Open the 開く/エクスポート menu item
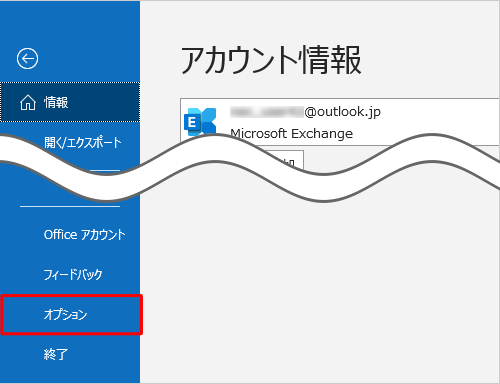Screen dimensions: 500x384 83,143
